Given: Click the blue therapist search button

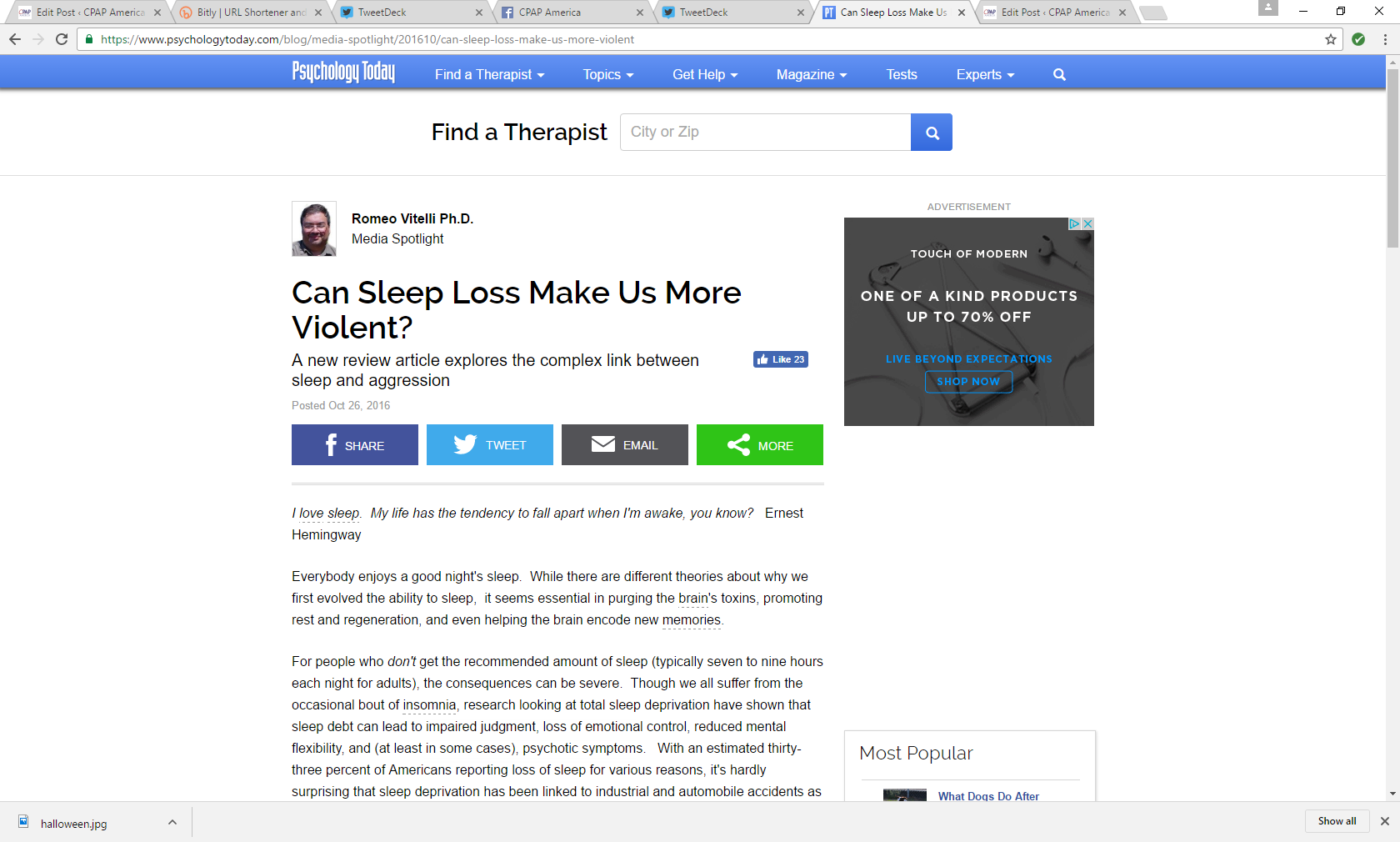Looking at the screenshot, I should [x=932, y=132].
